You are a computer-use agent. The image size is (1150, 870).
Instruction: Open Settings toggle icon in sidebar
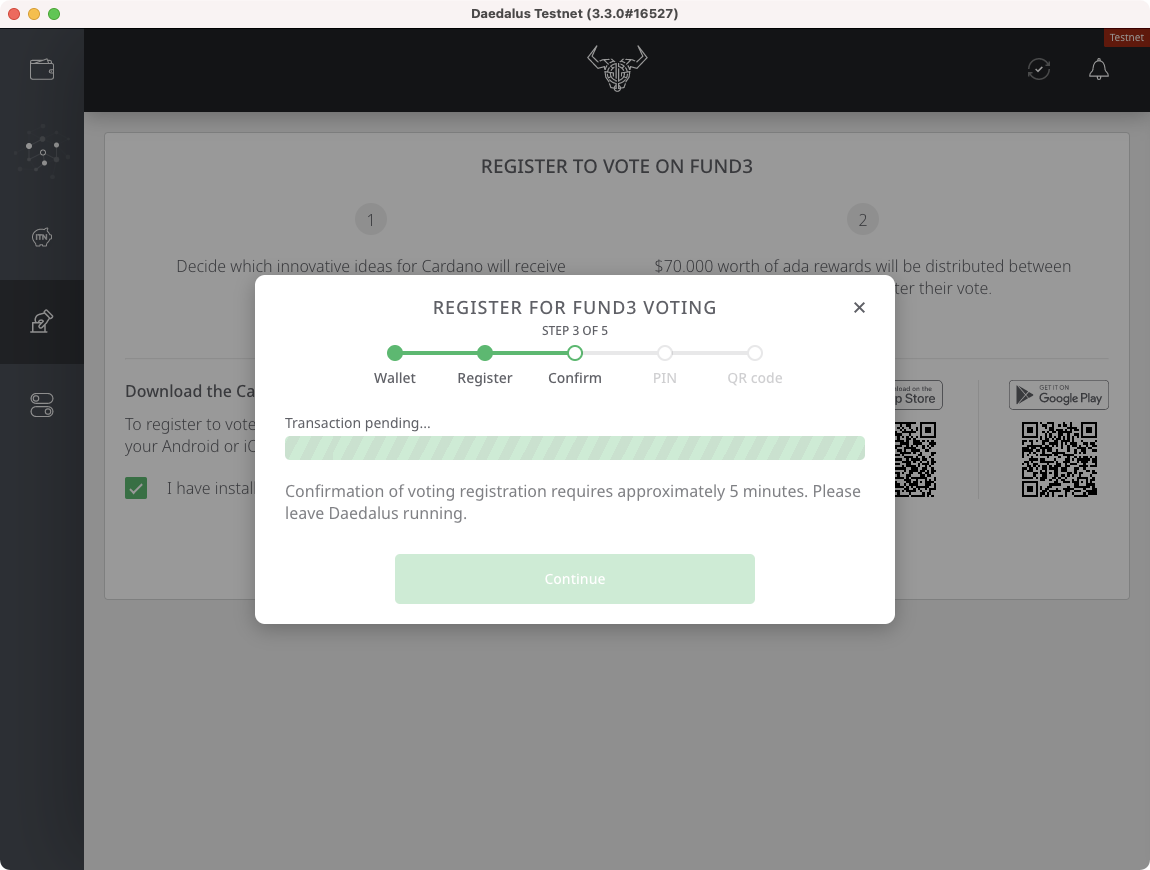coord(42,405)
